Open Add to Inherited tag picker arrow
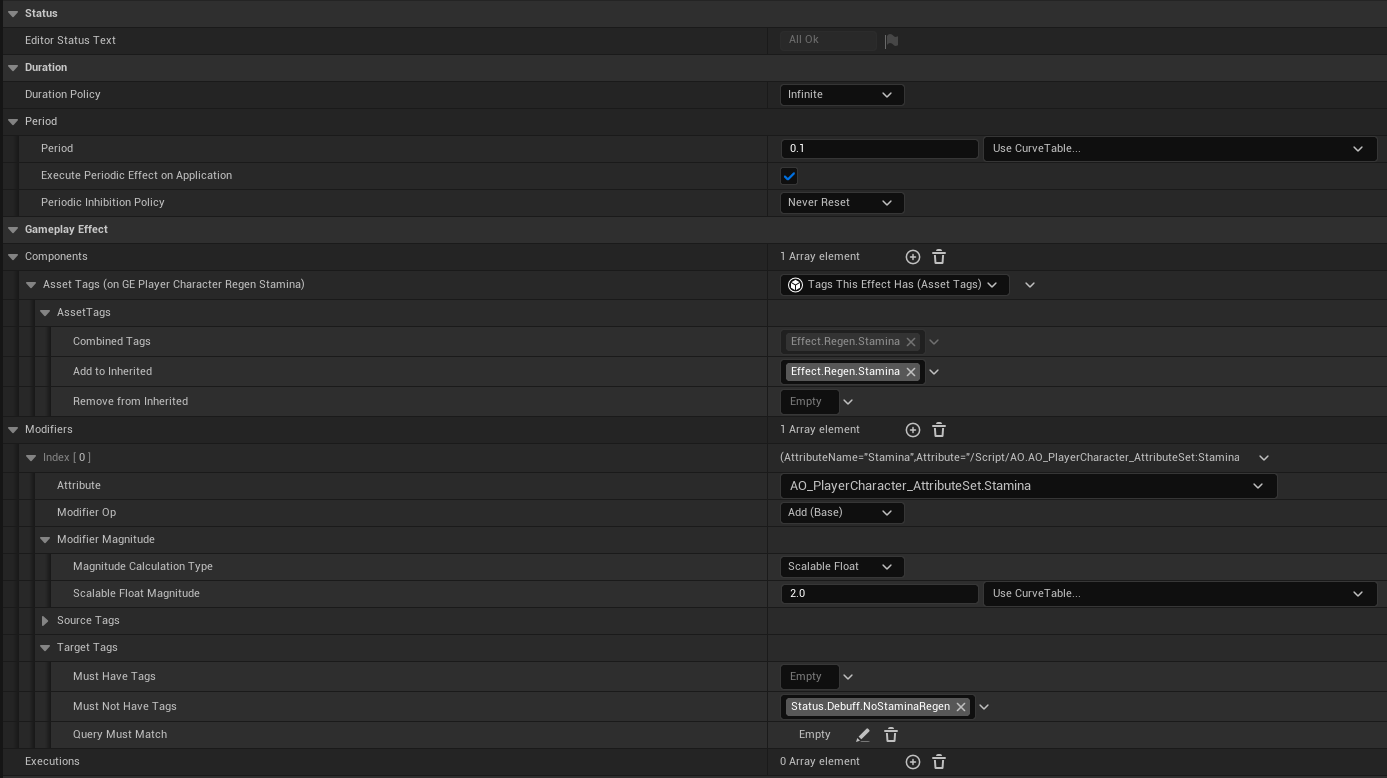 [x=934, y=372]
